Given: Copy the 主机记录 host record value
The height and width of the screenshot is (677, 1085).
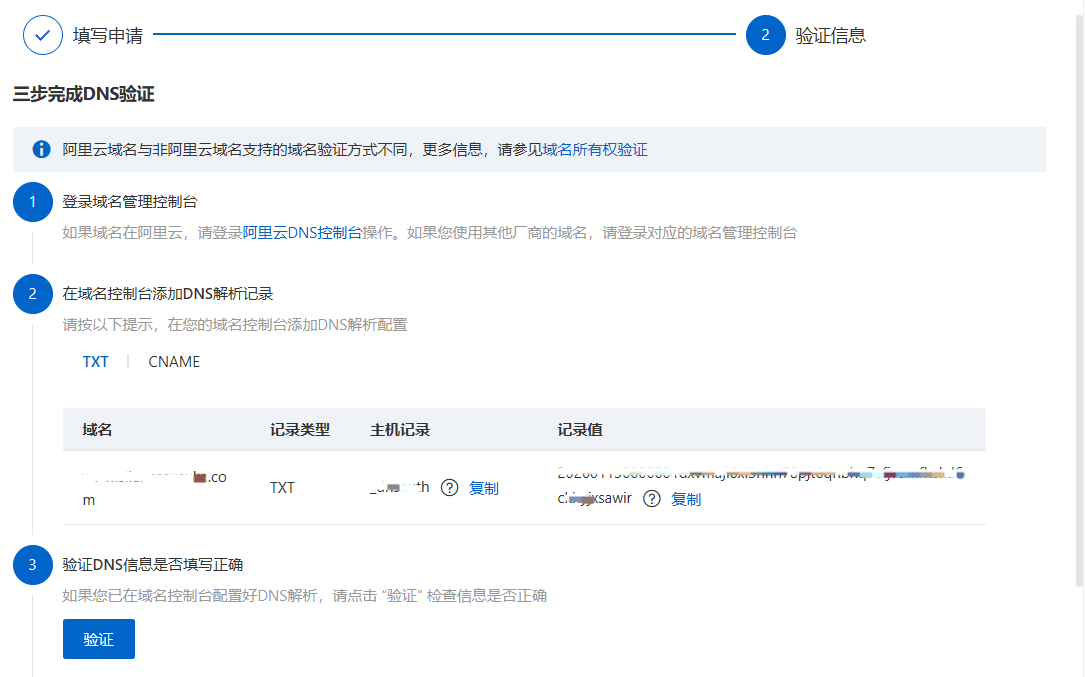Looking at the screenshot, I should coord(484,488).
